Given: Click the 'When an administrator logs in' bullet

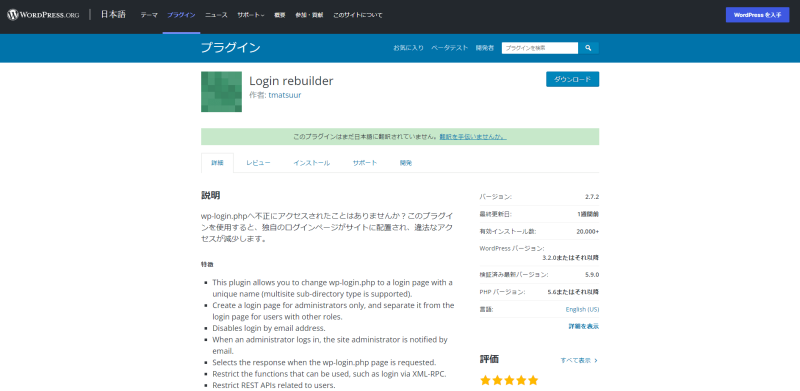Looking at the screenshot, I should pos(330,345).
